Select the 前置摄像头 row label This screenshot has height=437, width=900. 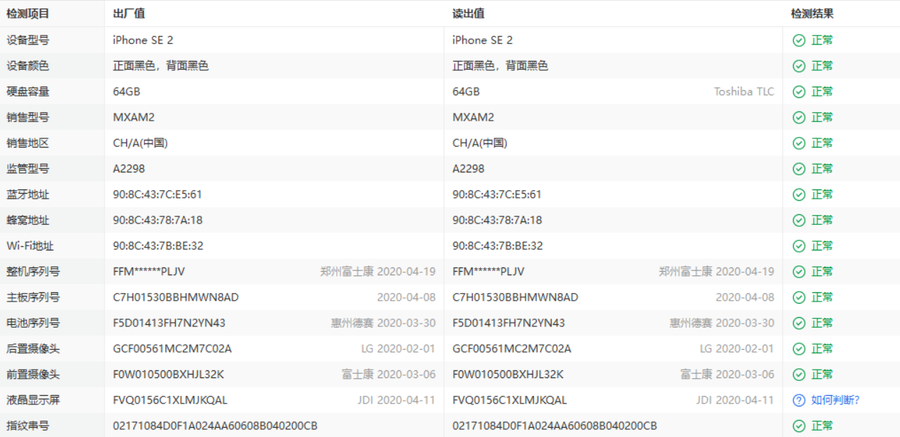point(33,374)
